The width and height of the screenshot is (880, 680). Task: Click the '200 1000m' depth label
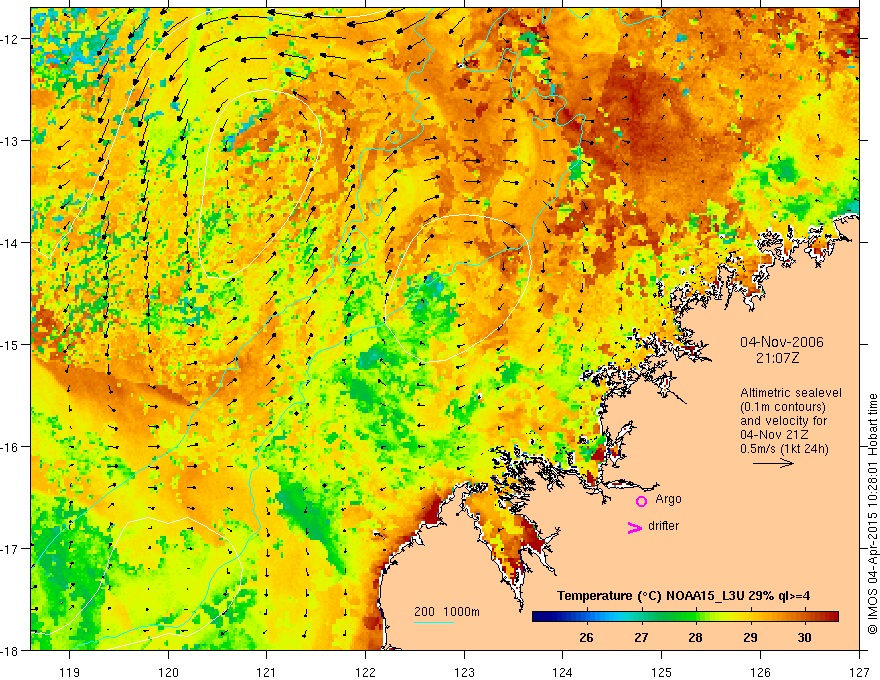[x=447, y=612]
